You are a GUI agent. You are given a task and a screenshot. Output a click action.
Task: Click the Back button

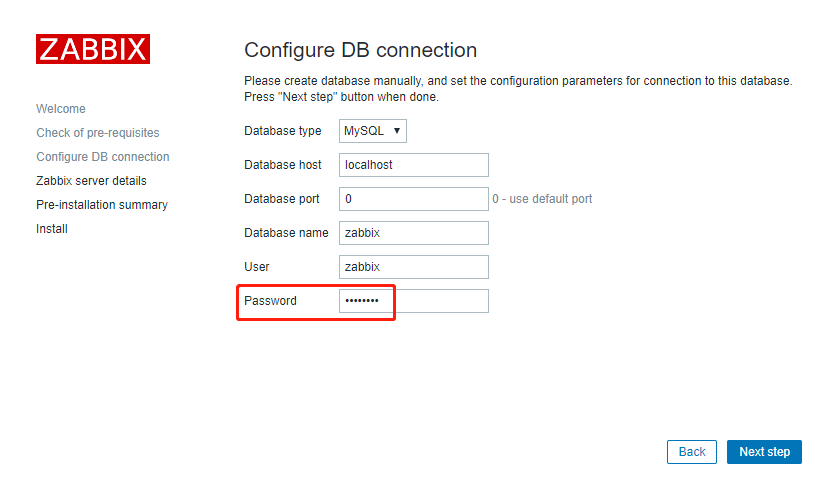(692, 452)
